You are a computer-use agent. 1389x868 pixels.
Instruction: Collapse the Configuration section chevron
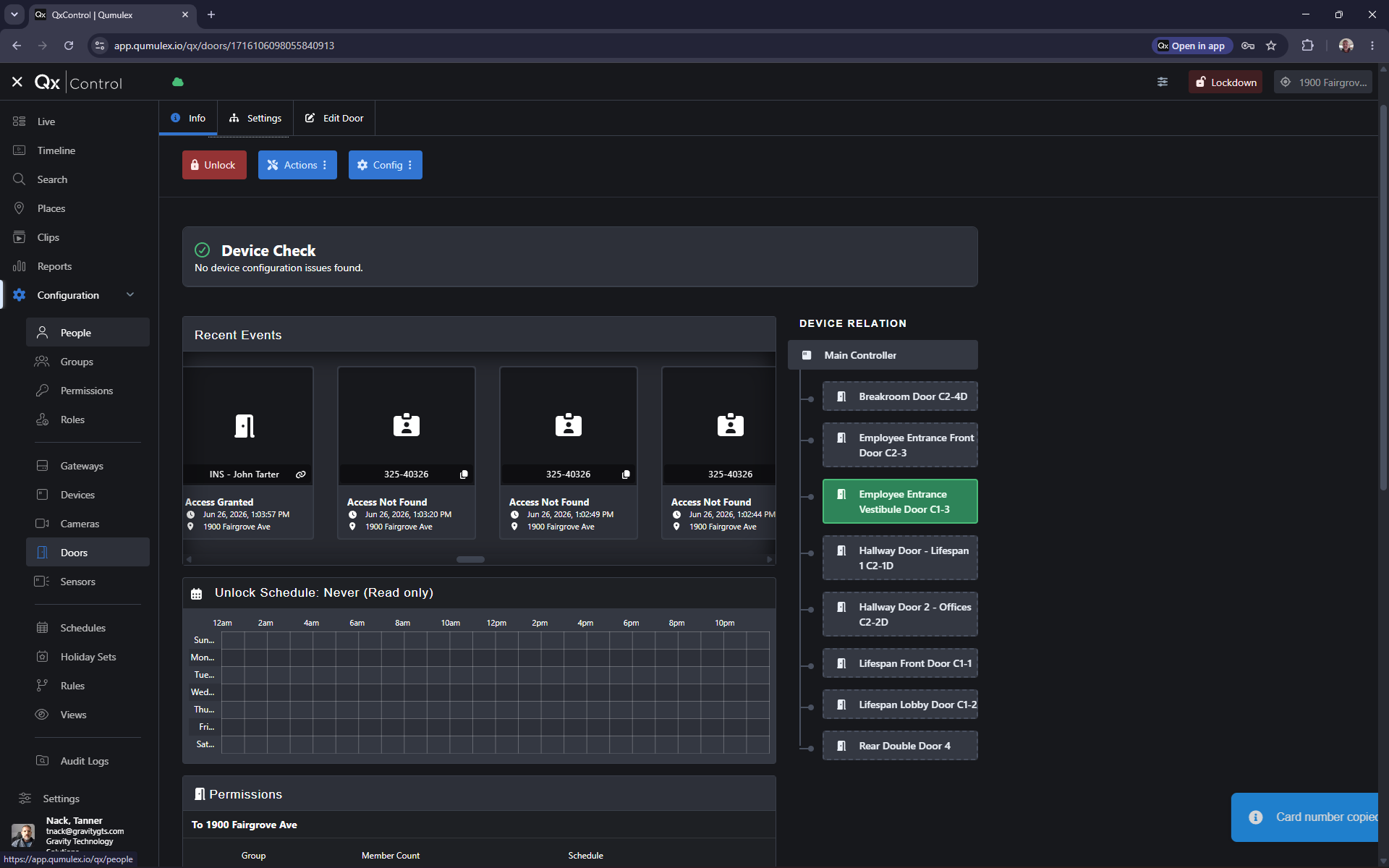[x=130, y=294]
